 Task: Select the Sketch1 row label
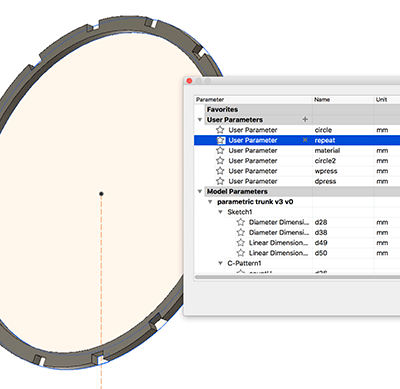[x=240, y=212]
